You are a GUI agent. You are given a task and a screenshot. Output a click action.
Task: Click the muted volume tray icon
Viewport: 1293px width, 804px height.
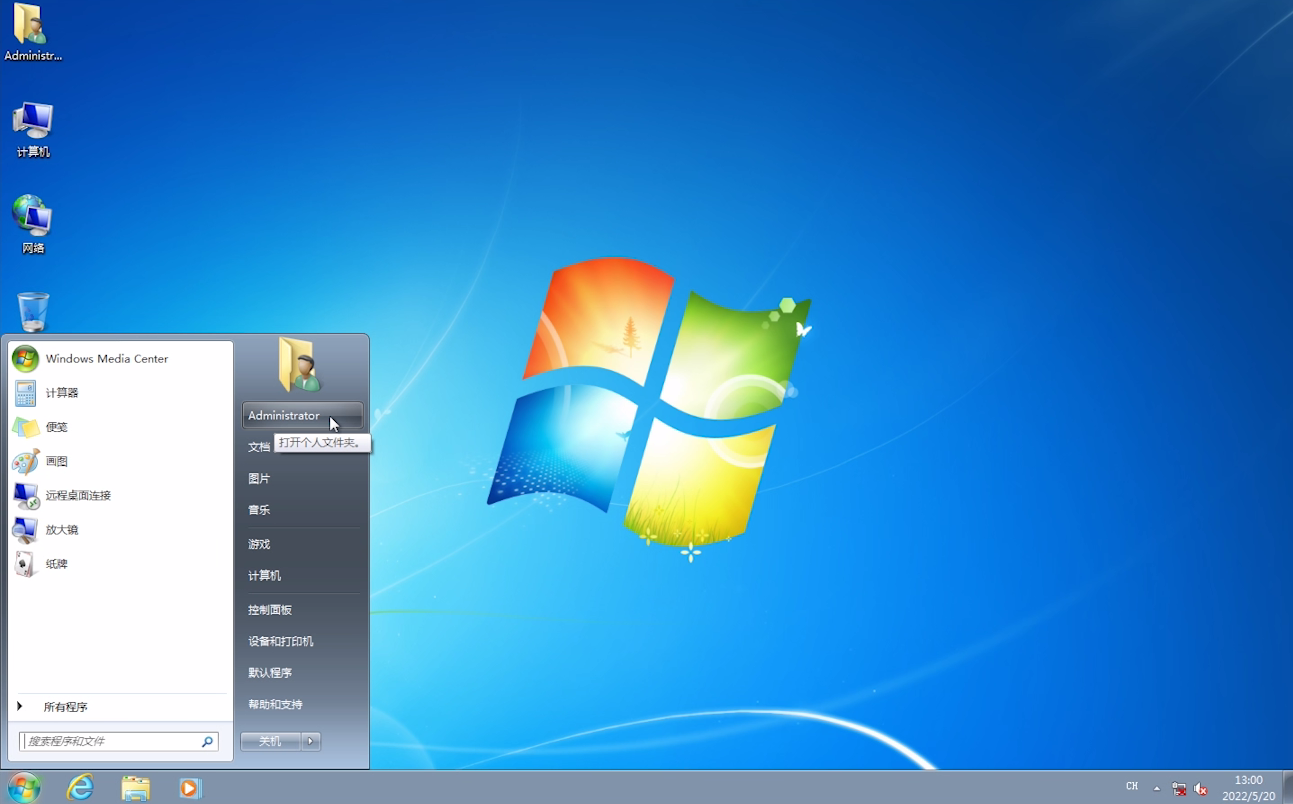pyautogui.click(x=1201, y=789)
